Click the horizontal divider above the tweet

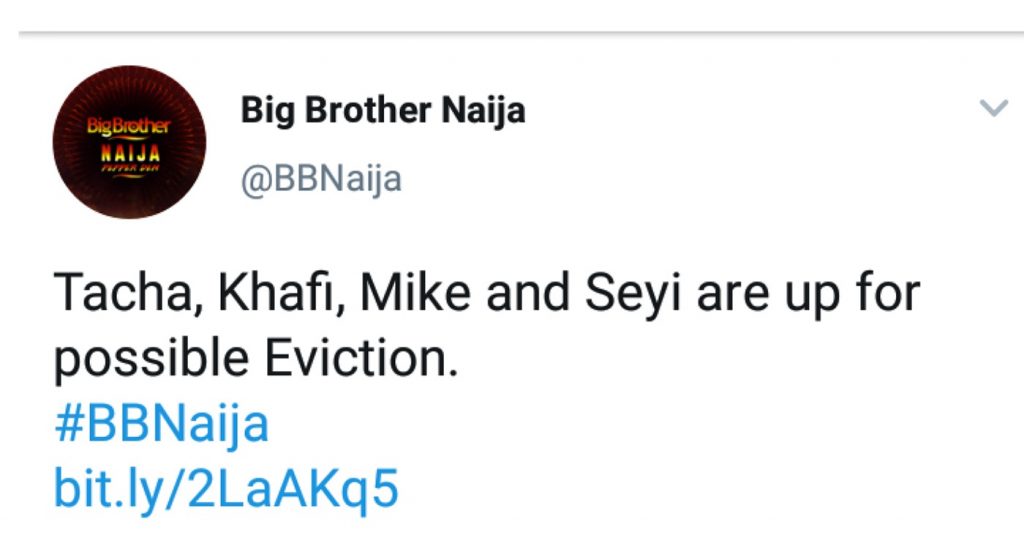pos(512,35)
